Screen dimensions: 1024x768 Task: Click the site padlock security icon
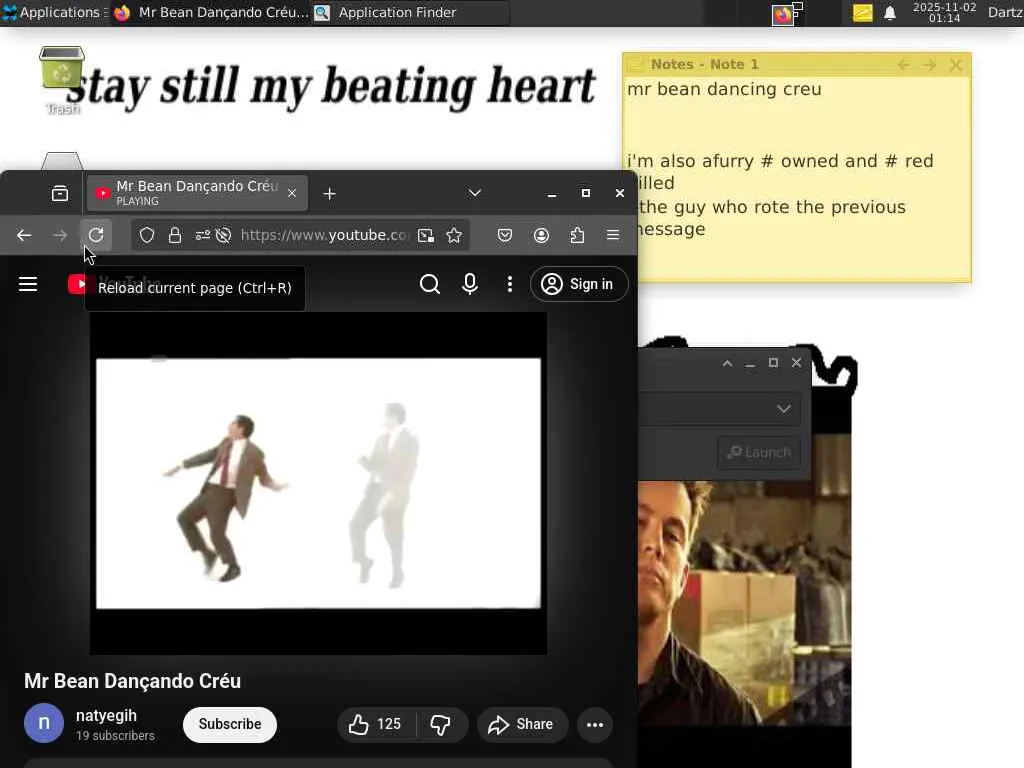175,235
